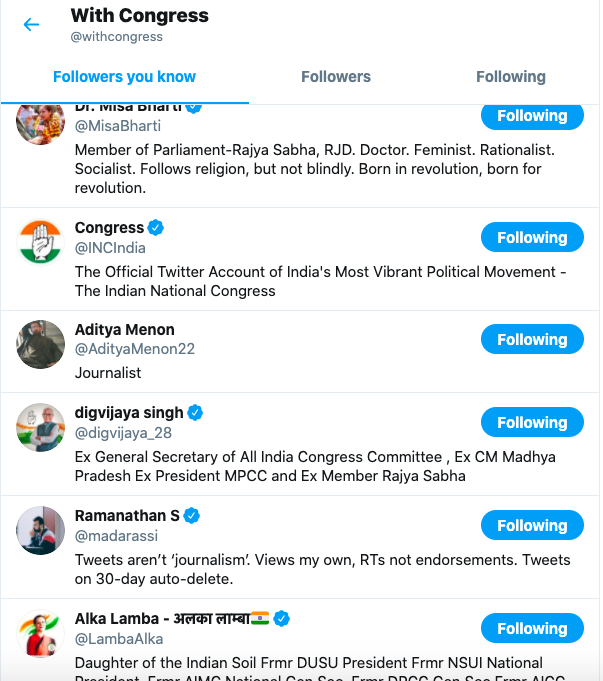Viewport: 603px width, 681px height.
Task: Click the verified badge next to Ramanathan S
Action: click(x=192, y=516)
